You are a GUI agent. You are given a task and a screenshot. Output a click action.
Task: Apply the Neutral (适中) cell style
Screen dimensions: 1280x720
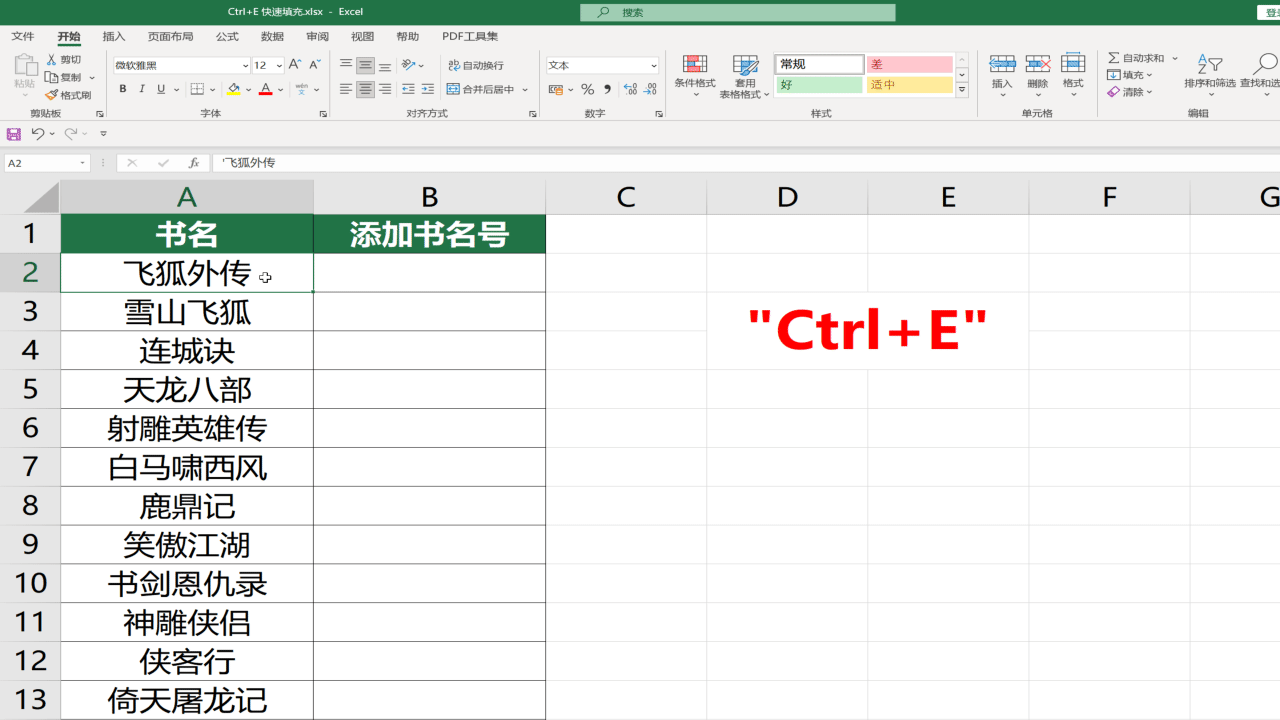909,85
